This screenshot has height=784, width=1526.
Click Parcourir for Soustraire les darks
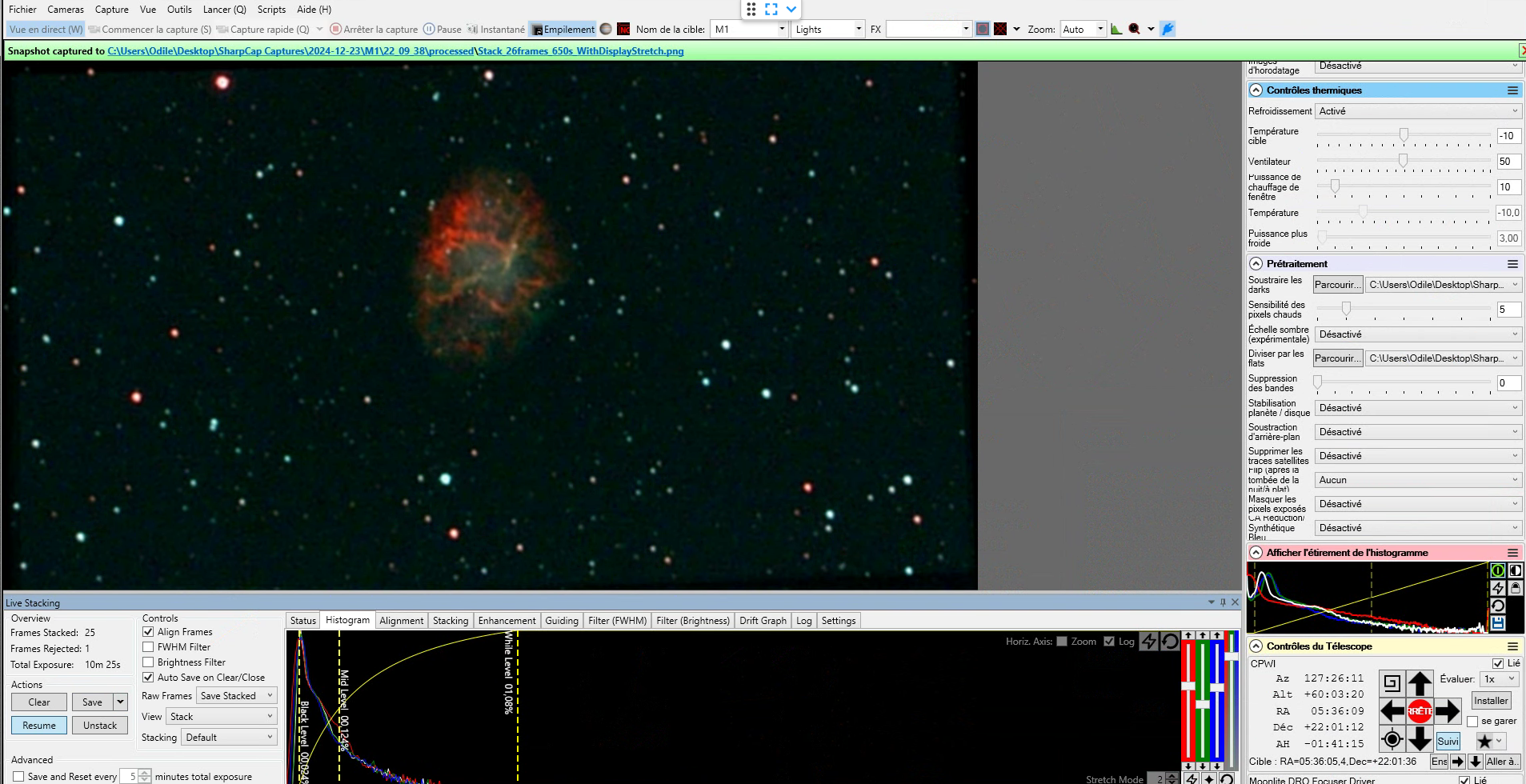(1338, 285)
